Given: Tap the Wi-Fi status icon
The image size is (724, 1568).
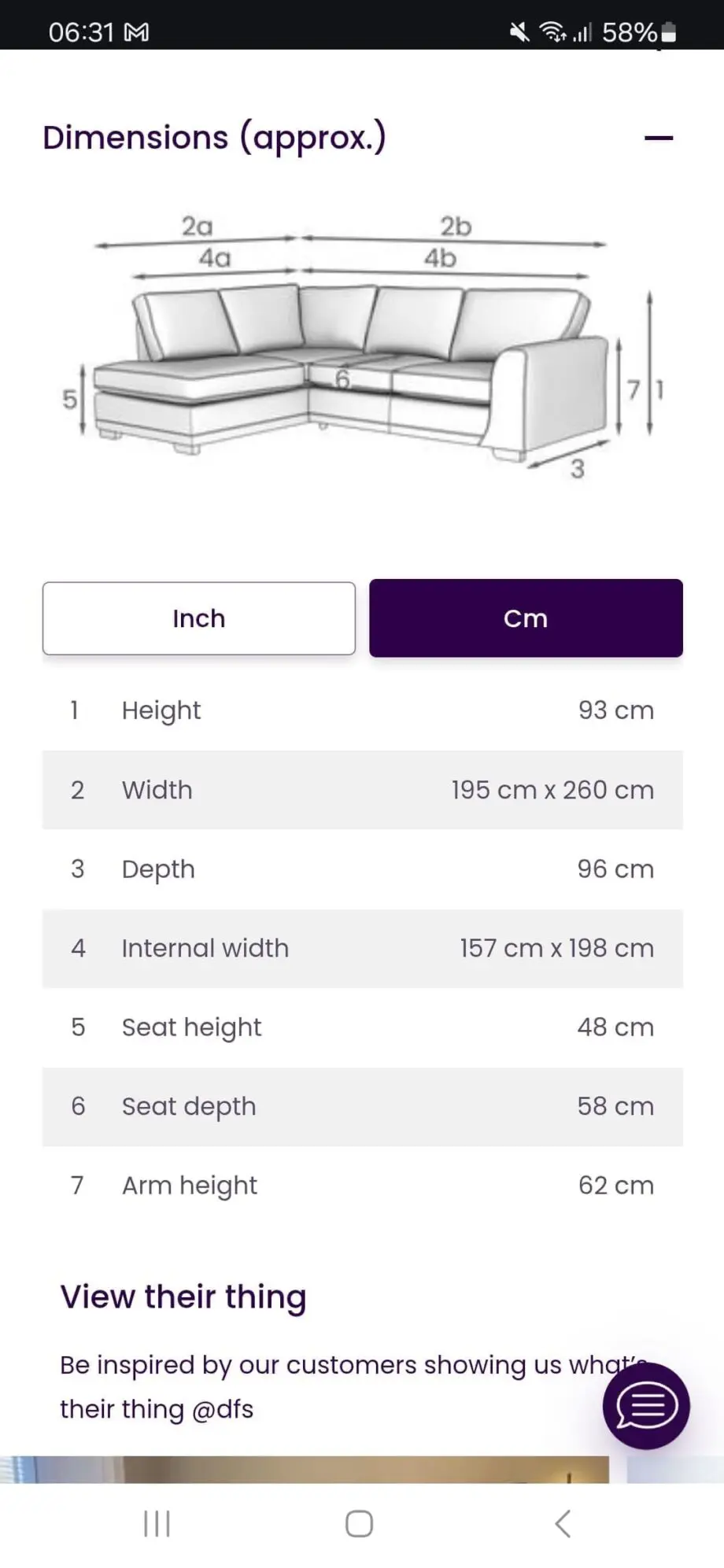Looking at the screenshot, I should (552, 32).
